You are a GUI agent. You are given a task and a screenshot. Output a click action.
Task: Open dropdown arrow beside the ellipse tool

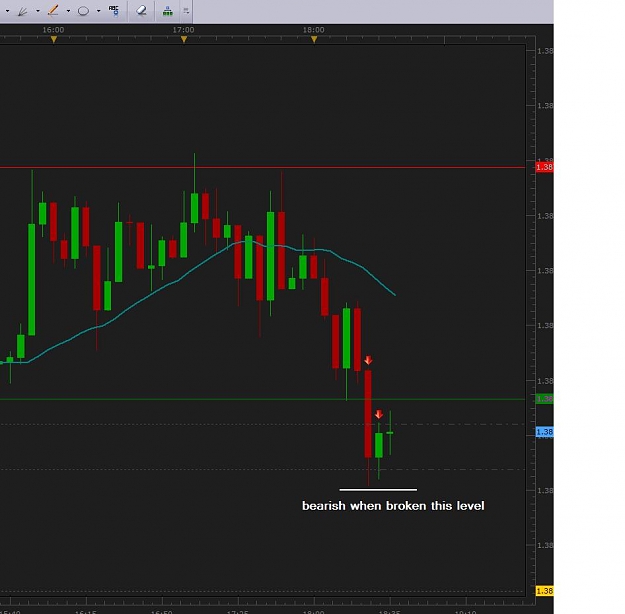pyautogui.click(x=98, y=11)
